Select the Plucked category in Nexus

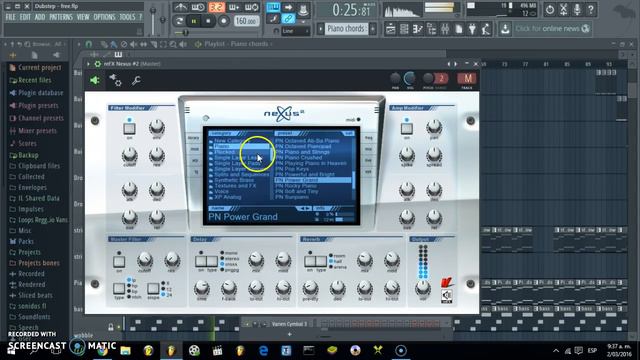tap(224, 152)
